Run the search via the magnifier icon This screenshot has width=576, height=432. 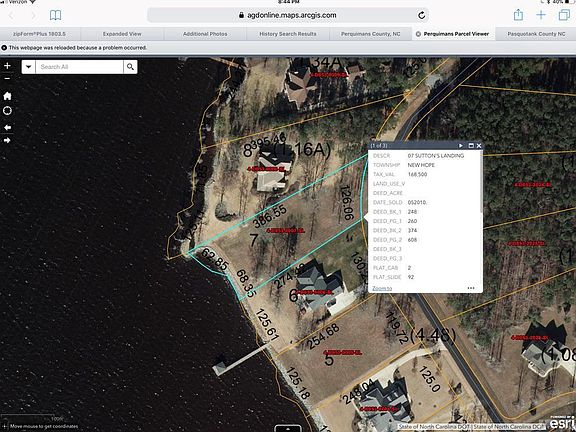point(130,67)
